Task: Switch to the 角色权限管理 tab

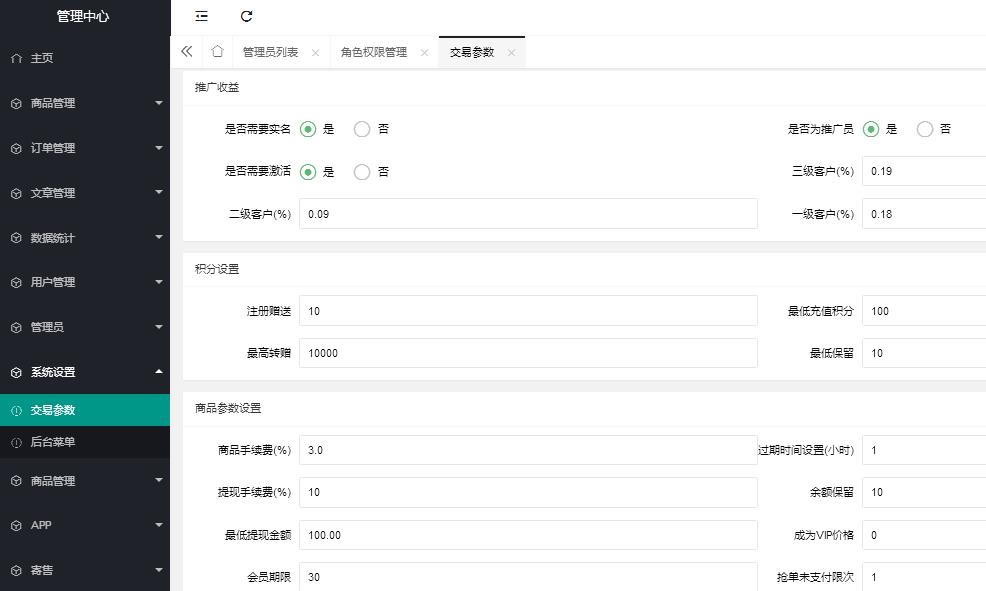Action: pos(373,53)
